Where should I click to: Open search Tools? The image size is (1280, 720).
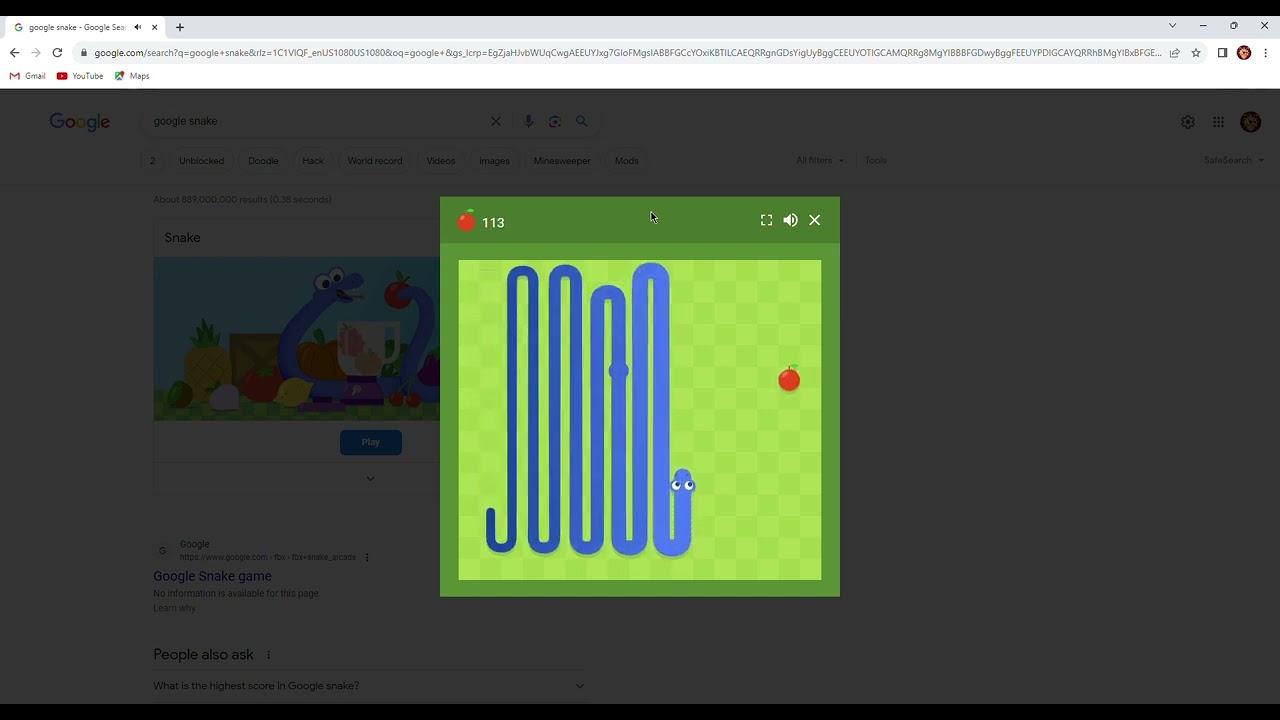[x=876, y=160]
